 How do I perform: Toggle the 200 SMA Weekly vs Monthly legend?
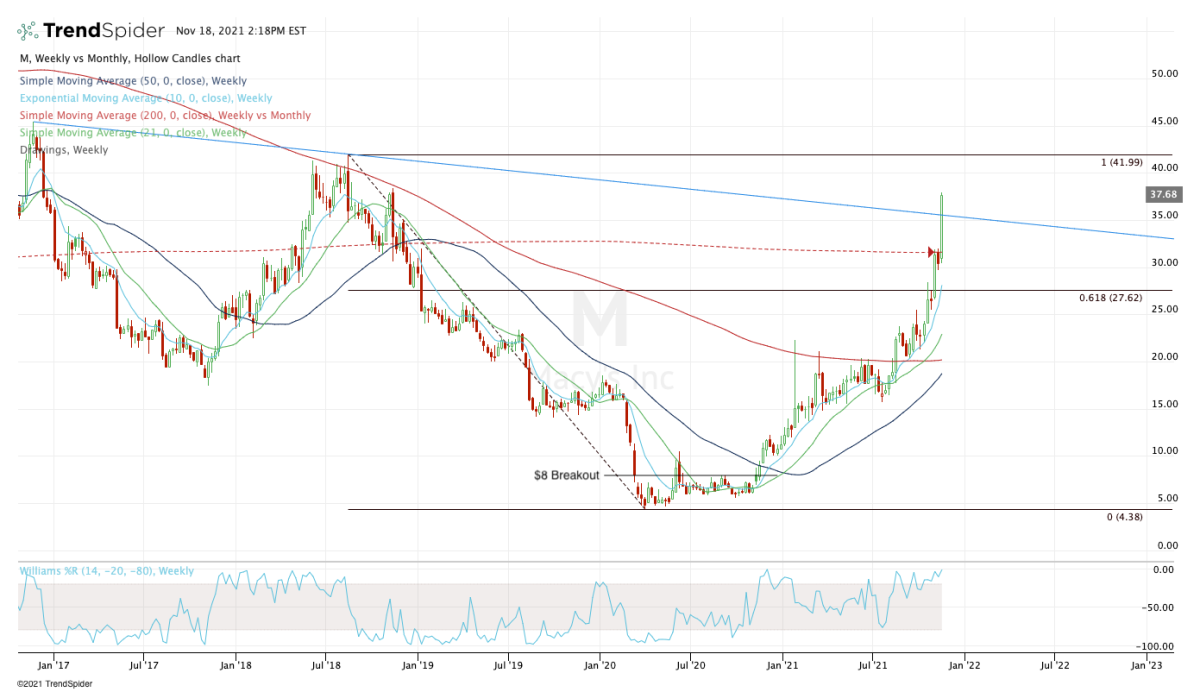click(x=165, y=116)
